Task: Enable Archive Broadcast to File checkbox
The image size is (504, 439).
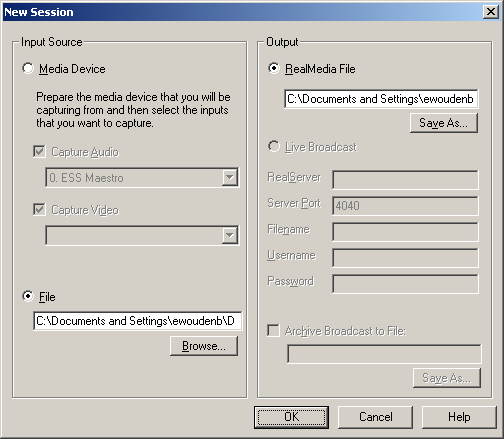Action: [273, 331]
